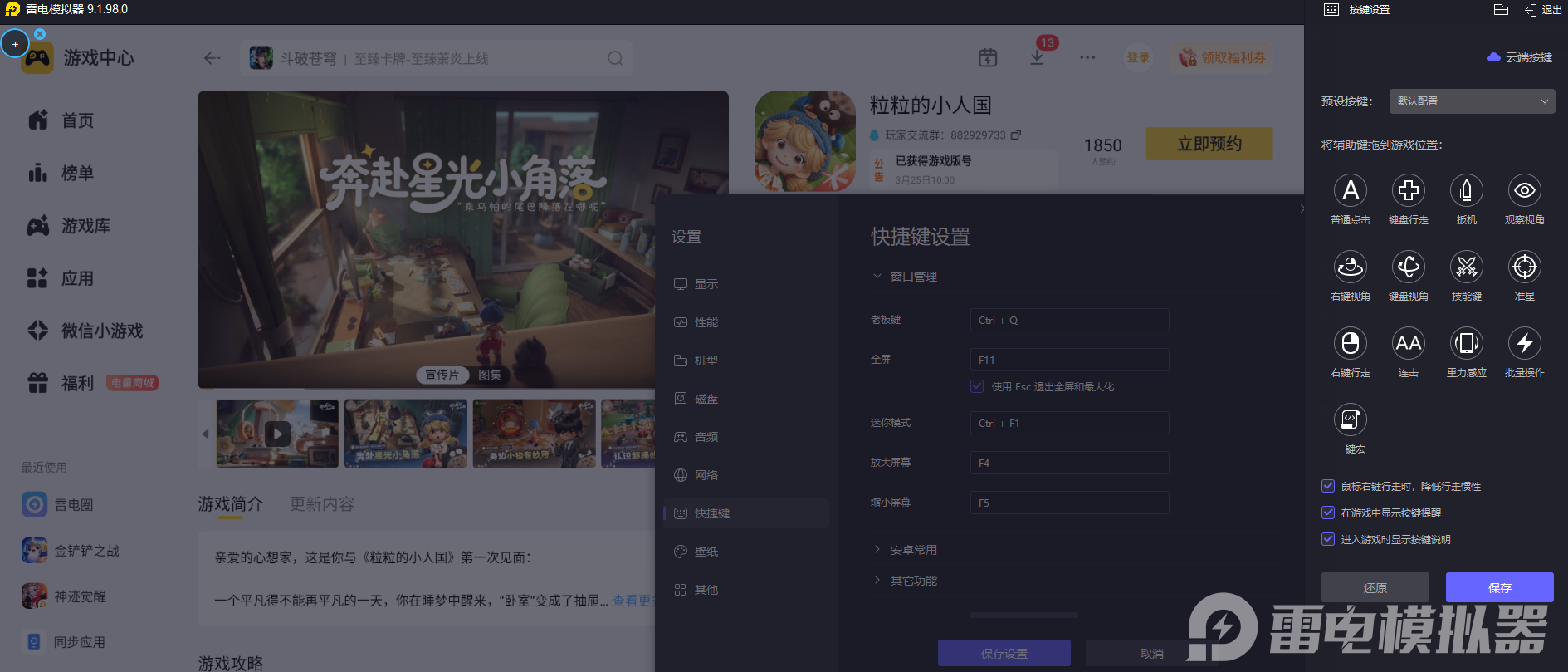The image size is (1568, 672).
Task: Go to 首页 in game center sidebar
Action: pyautogui.click(x=61, y=120)
